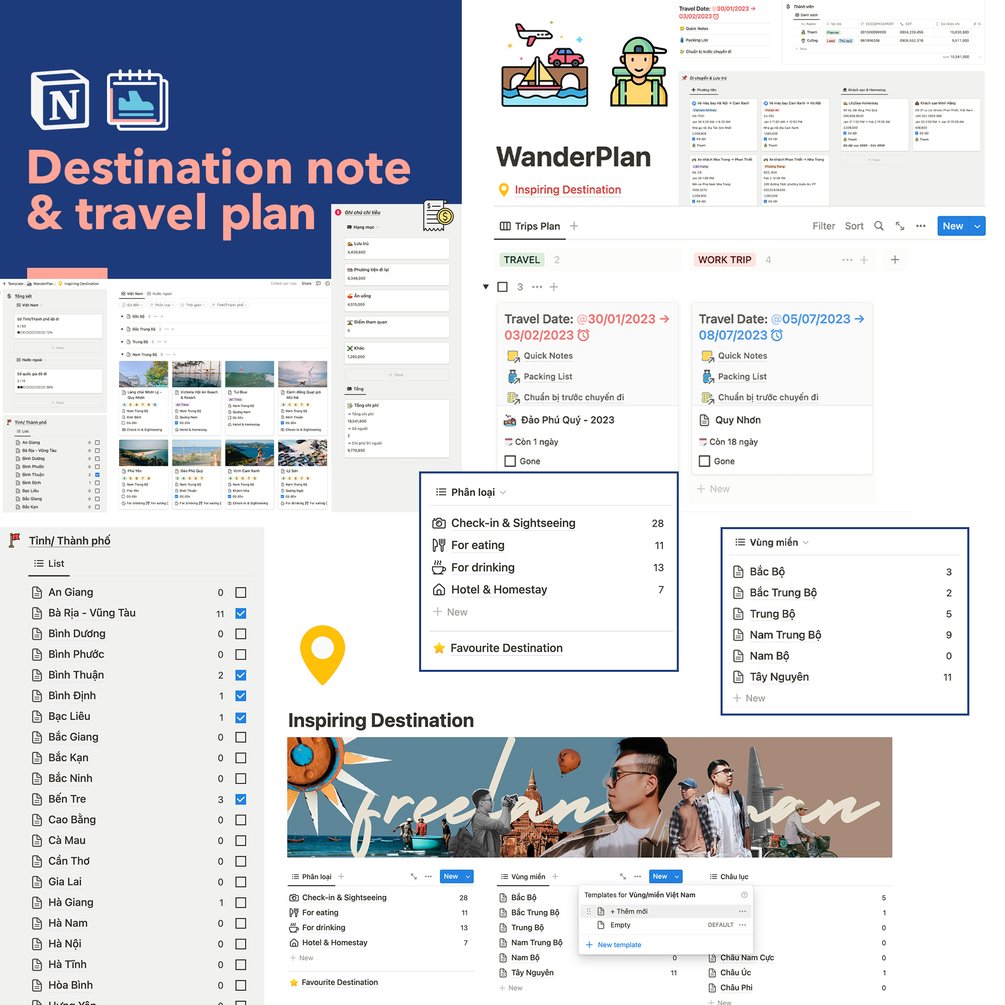Collapse the TRAVEL group triangle toggle
This screenshot has height=1005, width=1005.
tap(486, 287)
